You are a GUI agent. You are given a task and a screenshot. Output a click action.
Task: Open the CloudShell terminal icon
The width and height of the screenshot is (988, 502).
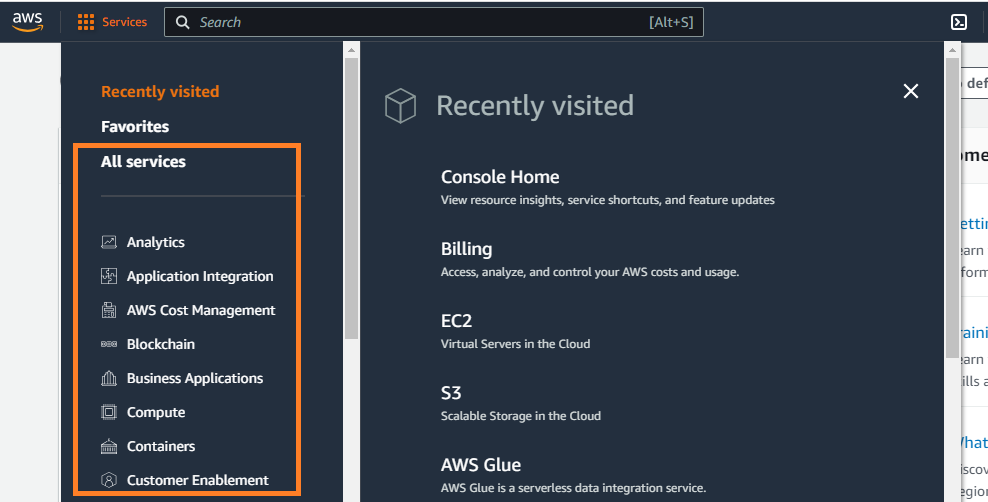pyautogui.click(x=958, y=22)
